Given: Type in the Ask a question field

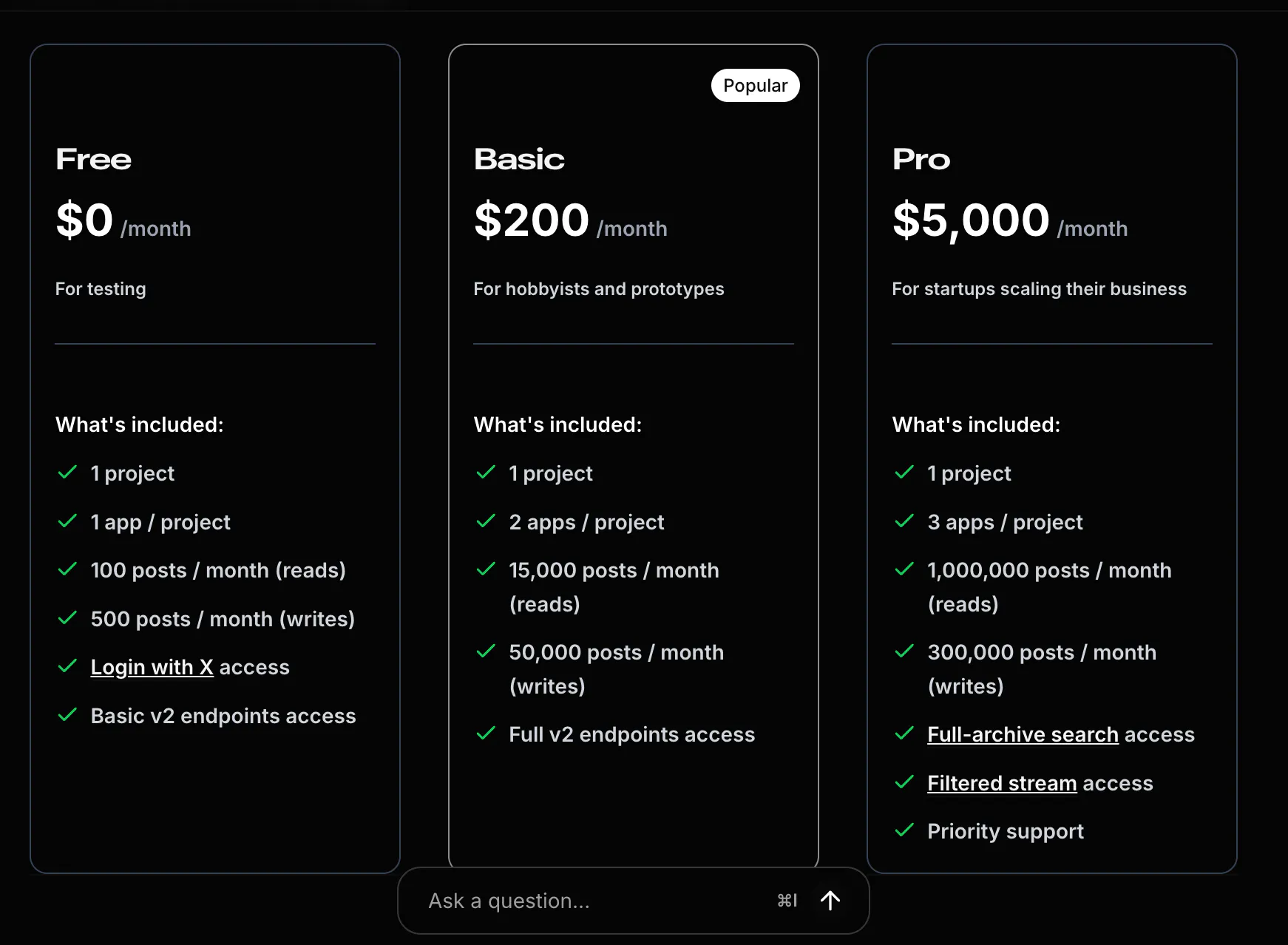Looking at the screenshot, I should click(584, 901).
